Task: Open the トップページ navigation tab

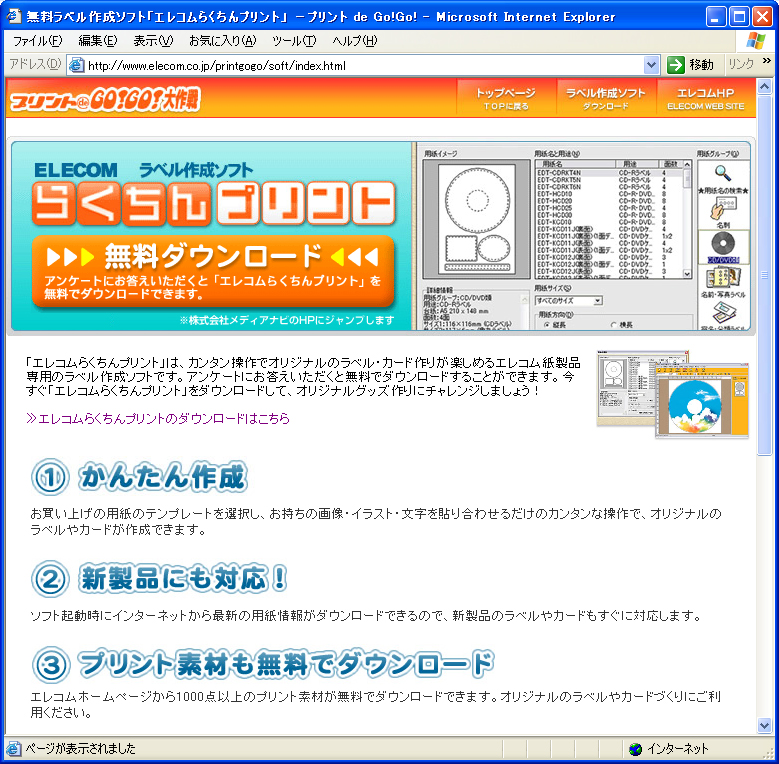Action: [506, 98]
